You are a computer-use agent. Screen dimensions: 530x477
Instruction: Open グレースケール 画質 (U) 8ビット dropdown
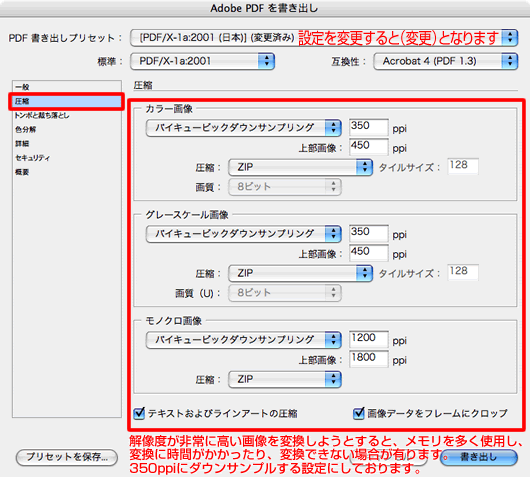(285, 293)
